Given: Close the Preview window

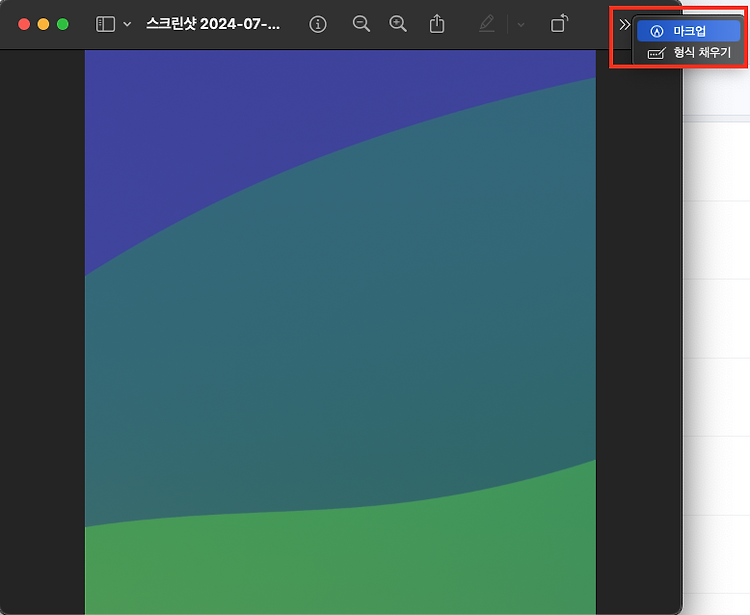Looking at the screenshot, I should 24,24.
